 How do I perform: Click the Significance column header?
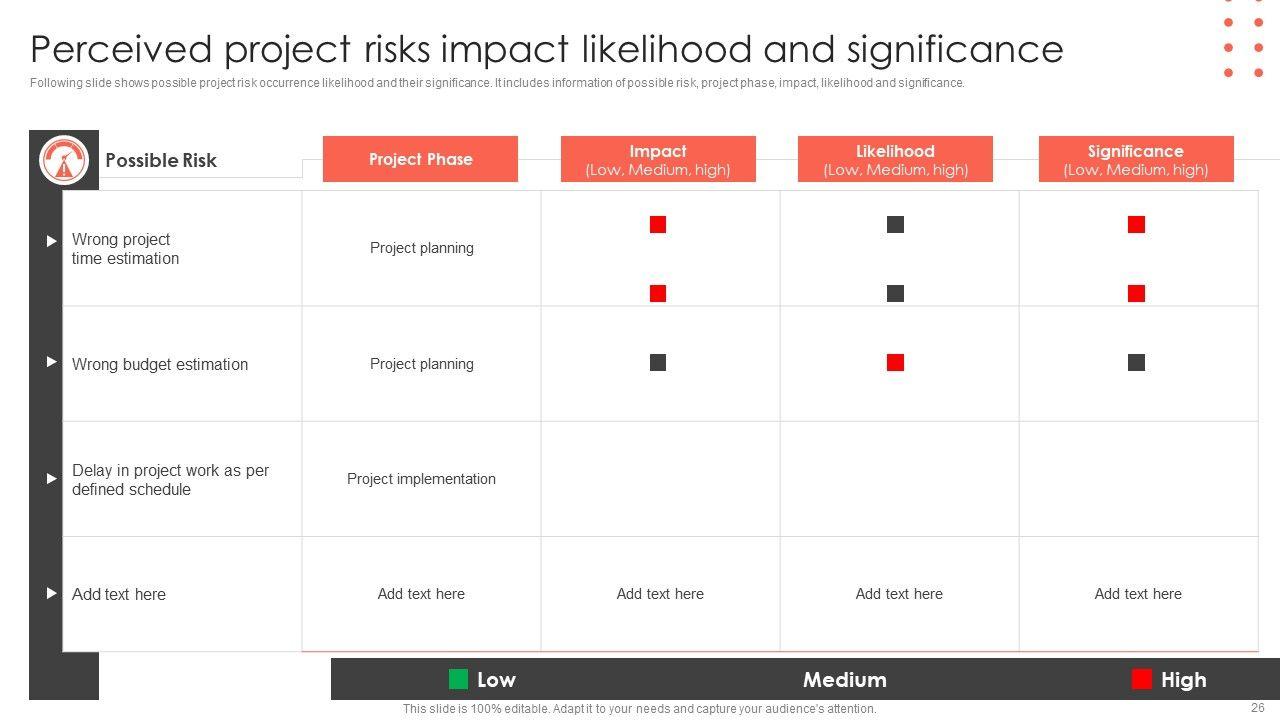[x=1136, y=159]
